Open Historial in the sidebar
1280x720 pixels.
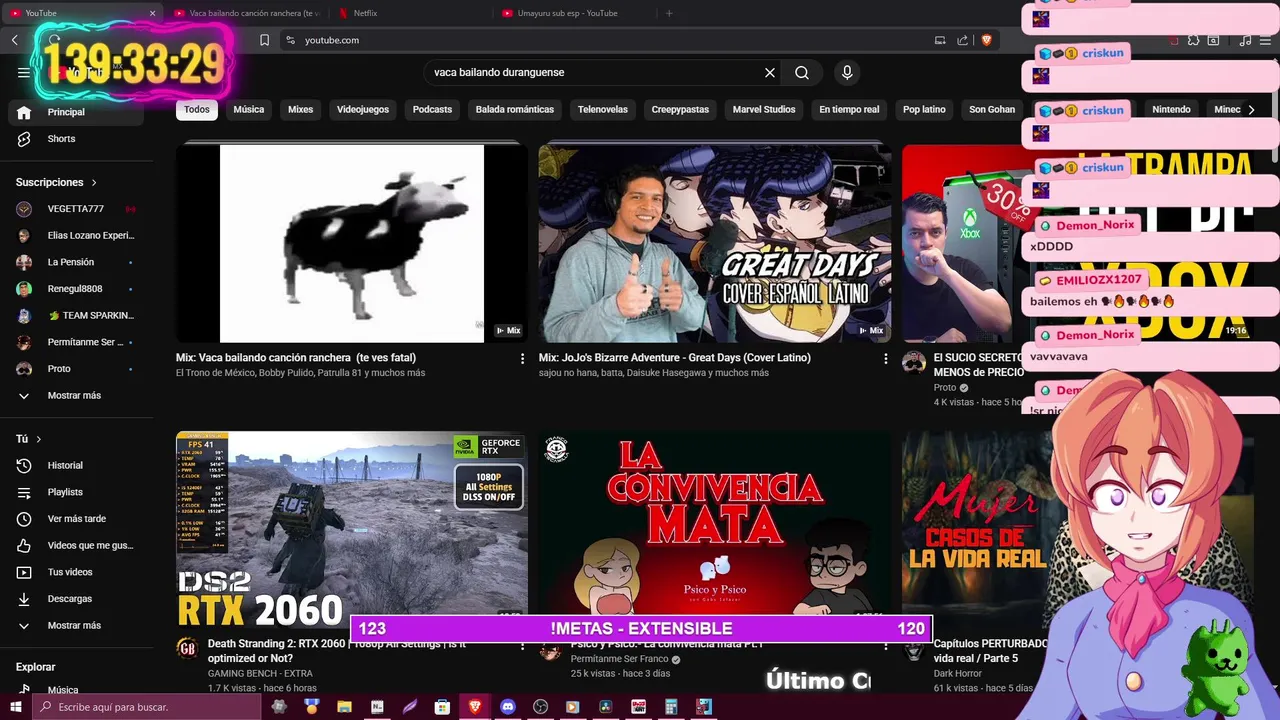[76, 465]
